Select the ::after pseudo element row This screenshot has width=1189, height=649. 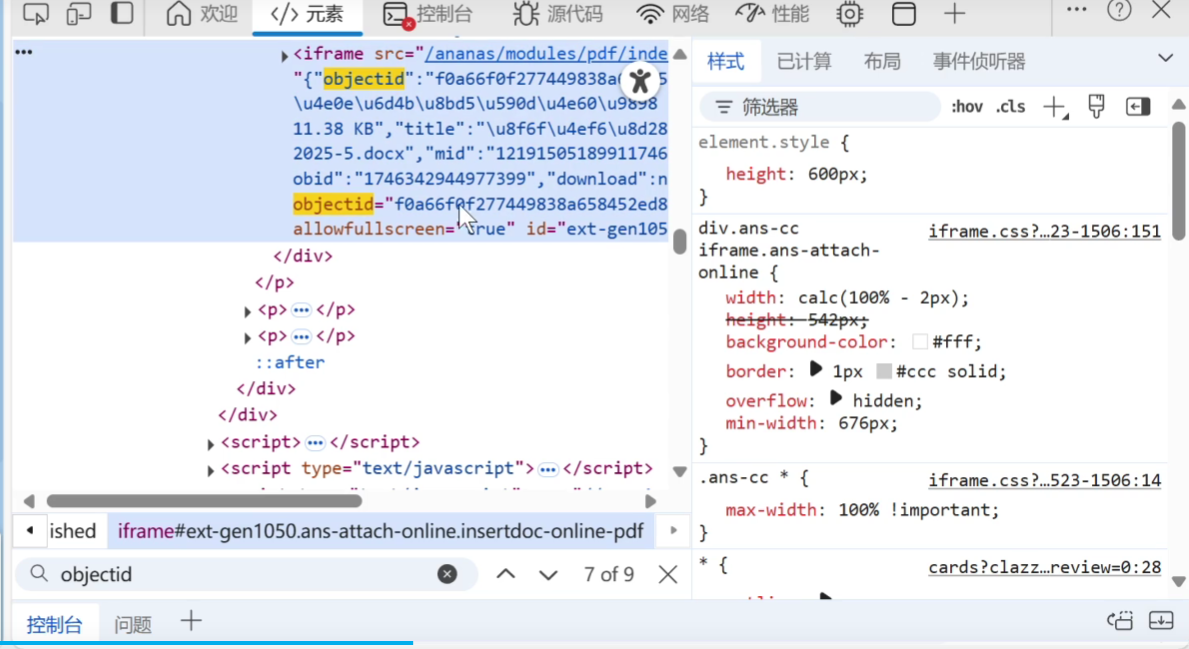pos(290,362)
